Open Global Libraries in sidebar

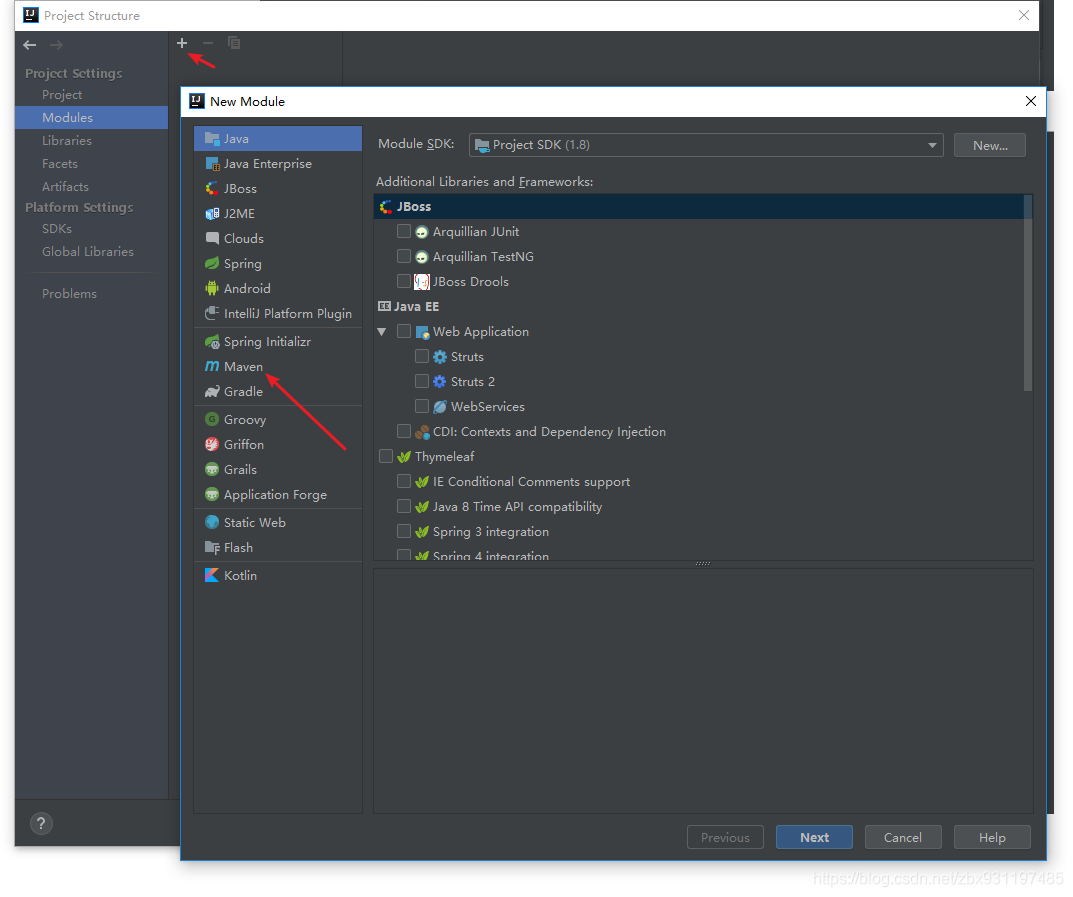click(x=88, y=251)
